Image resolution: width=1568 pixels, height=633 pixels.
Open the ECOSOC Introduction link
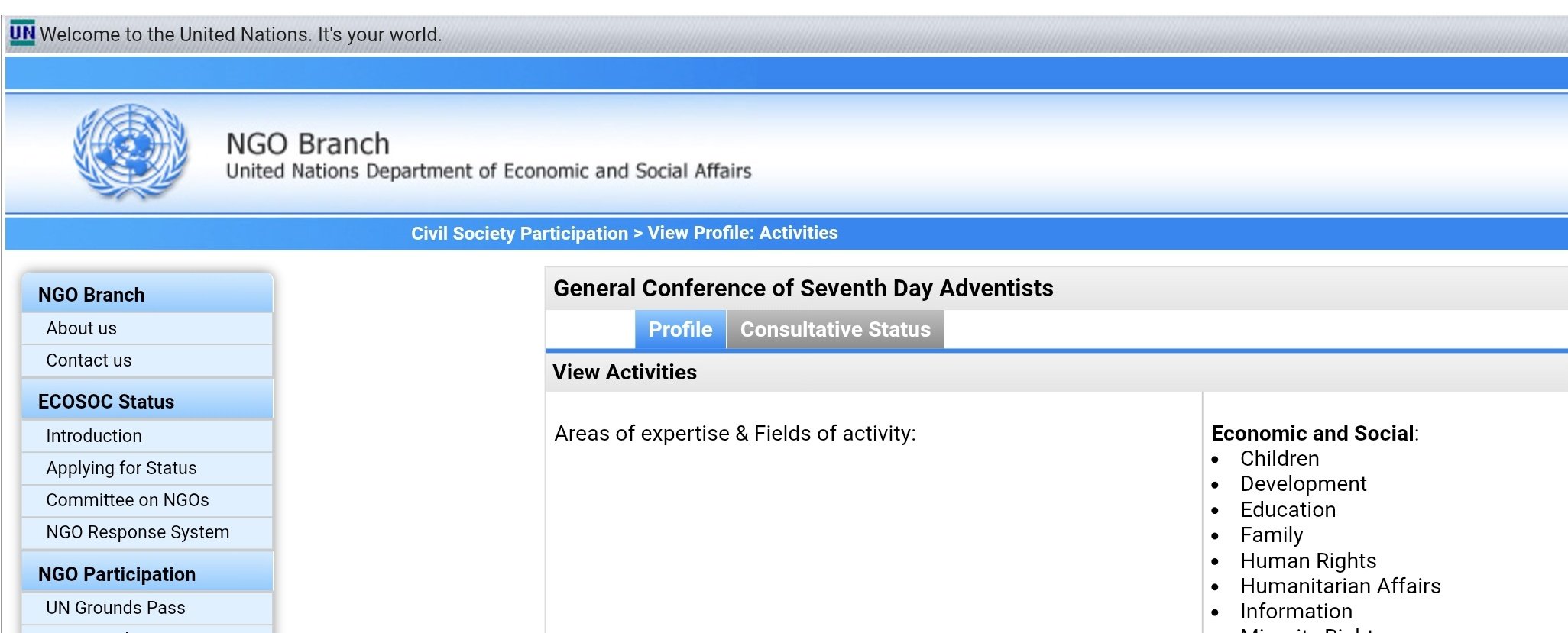[94, 436]
